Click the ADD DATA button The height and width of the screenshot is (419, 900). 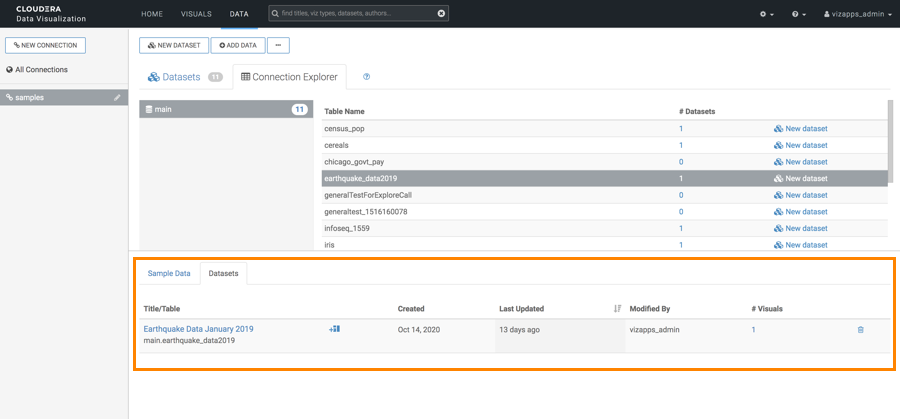(237, 45)
